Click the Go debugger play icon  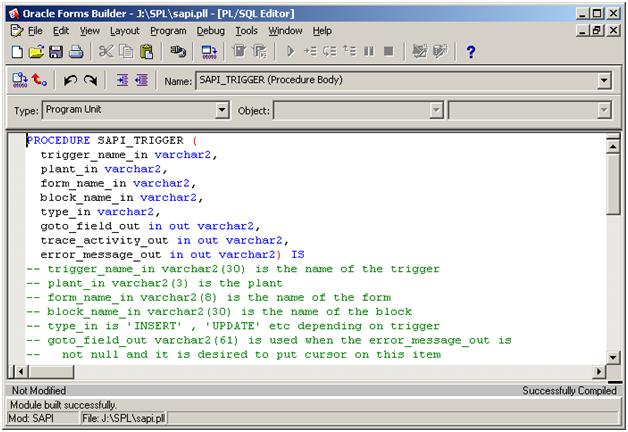[291, 52]
